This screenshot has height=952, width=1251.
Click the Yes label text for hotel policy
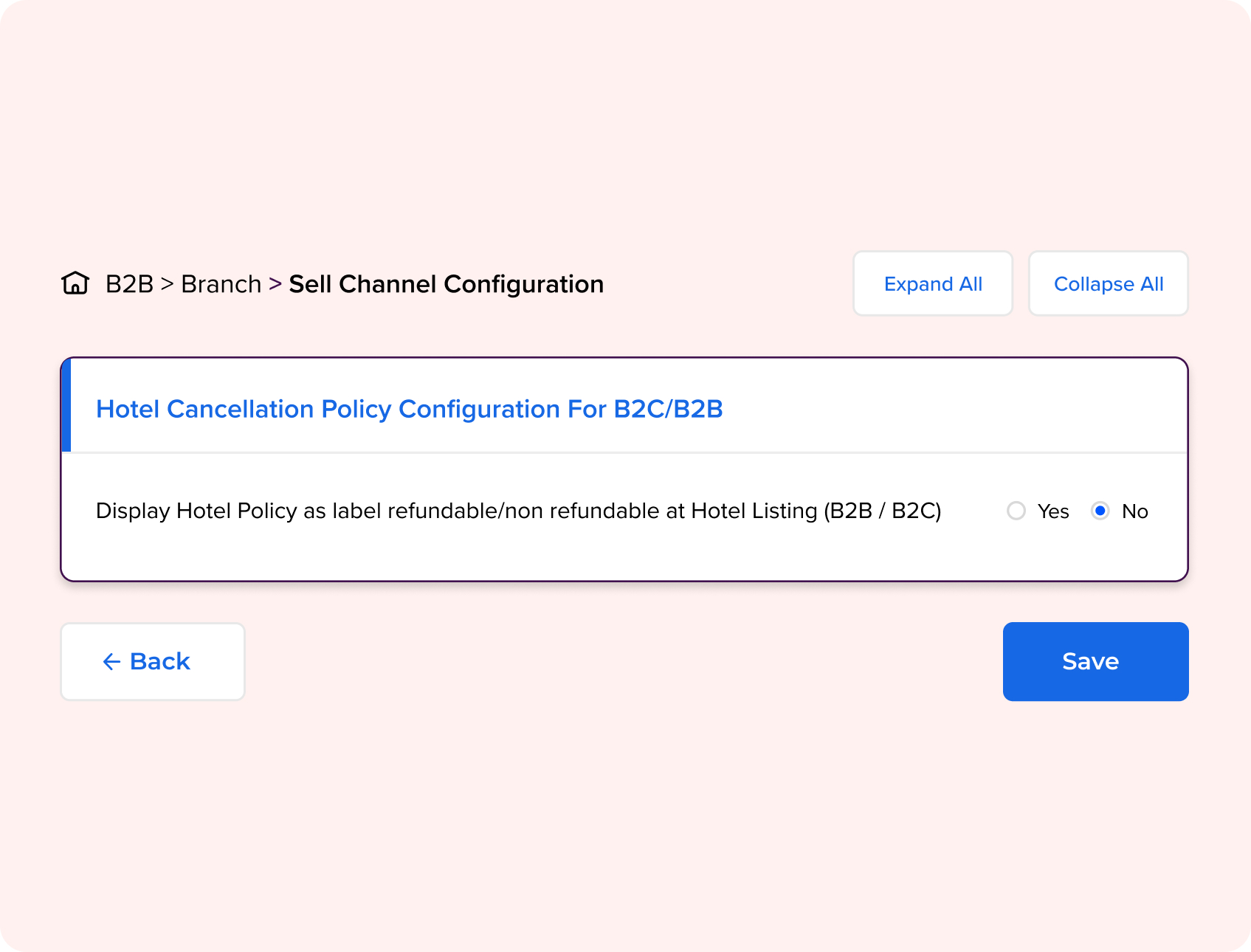1053,511
